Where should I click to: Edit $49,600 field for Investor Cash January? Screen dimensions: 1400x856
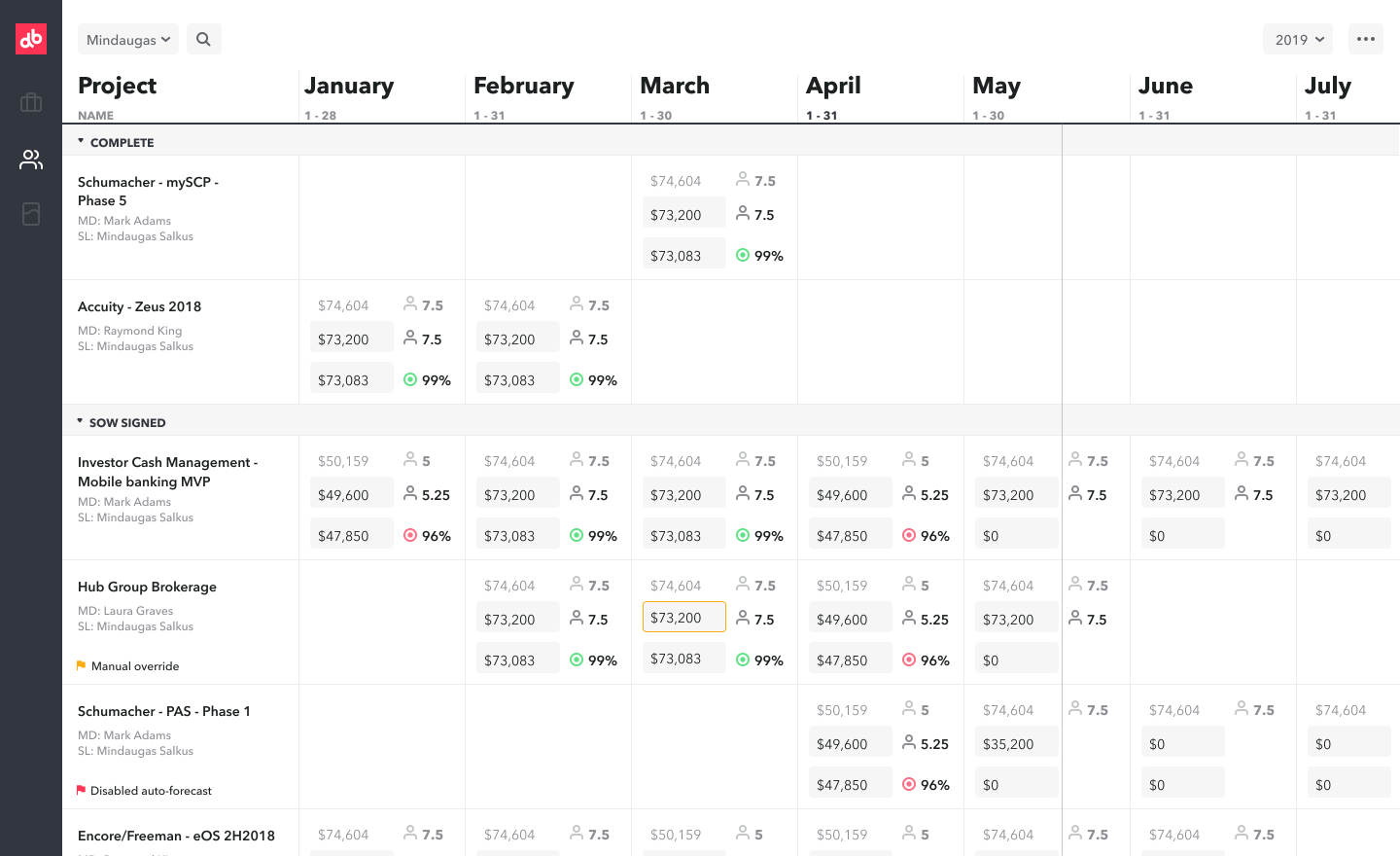point(352,494)
